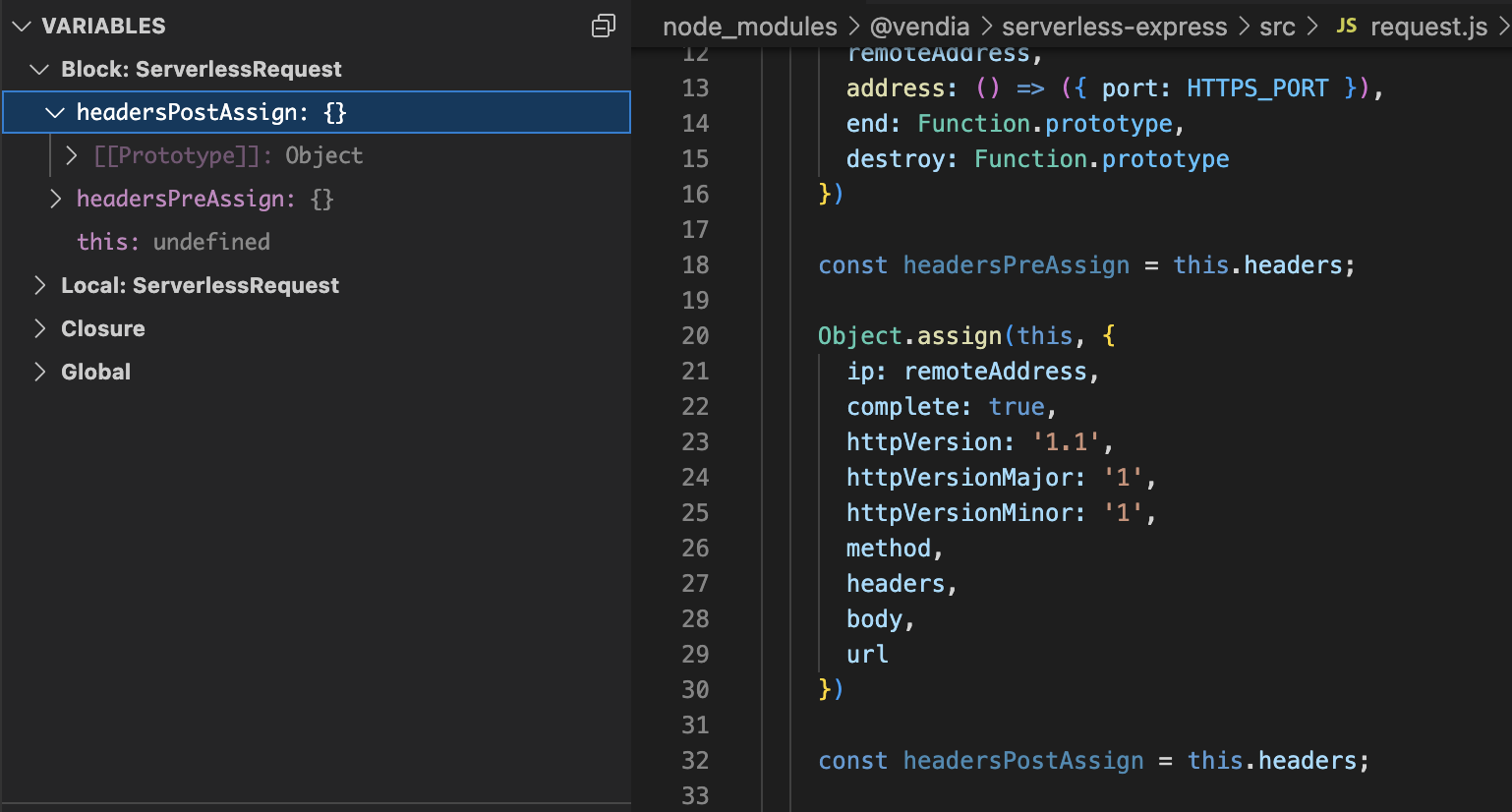The width and height of the screenshot is (1512, 812).
Task: Collapse all variables with the panel header icon
Action: click(x=604, y=26)
